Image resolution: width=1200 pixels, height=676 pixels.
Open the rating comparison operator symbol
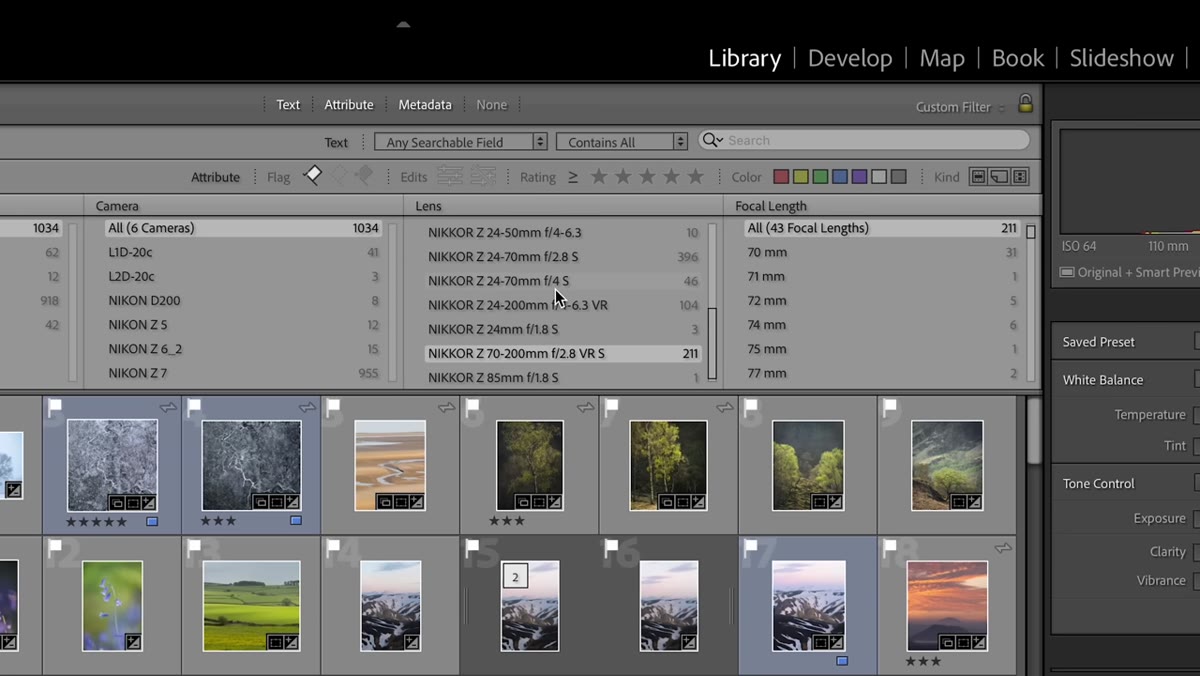tap(573, 177)
